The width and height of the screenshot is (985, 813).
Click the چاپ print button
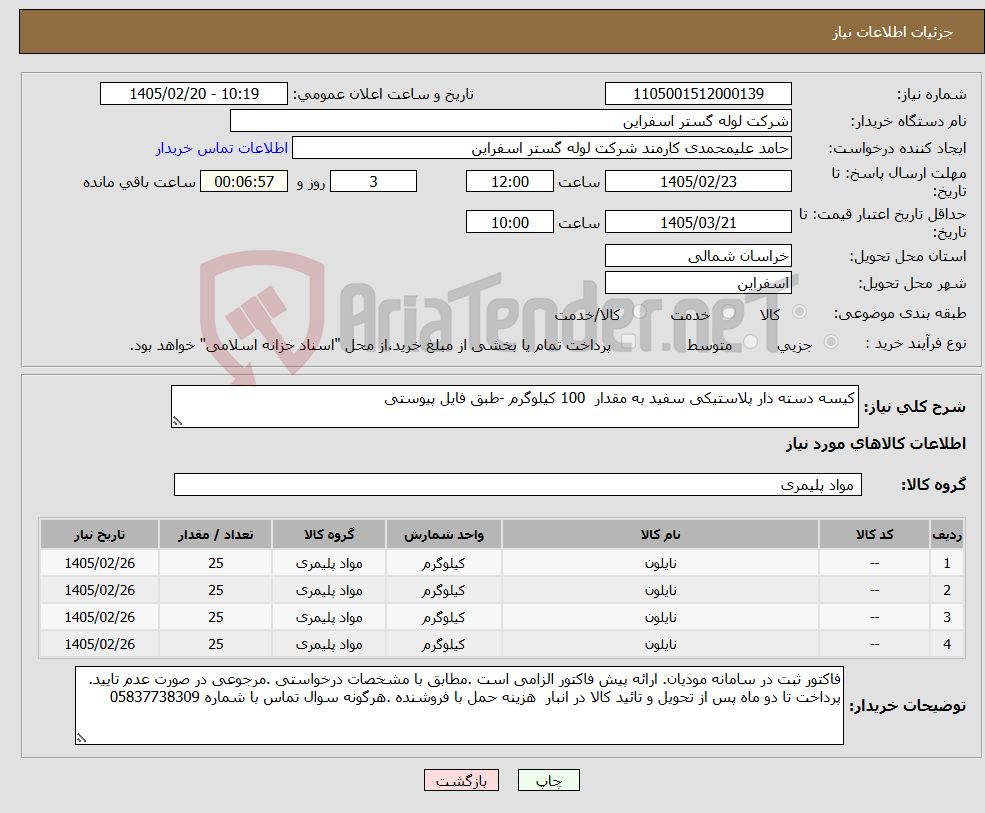tap(548, 780)
